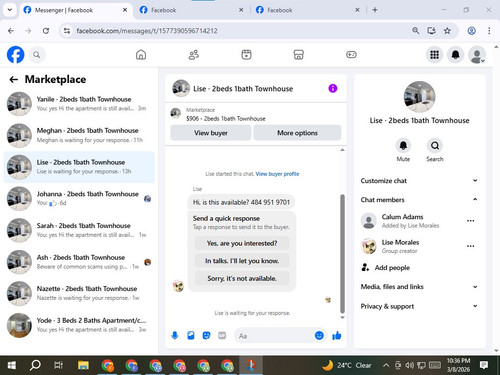
Task: Click the back arrow beside Marketplace
Action: click(14, 79)
